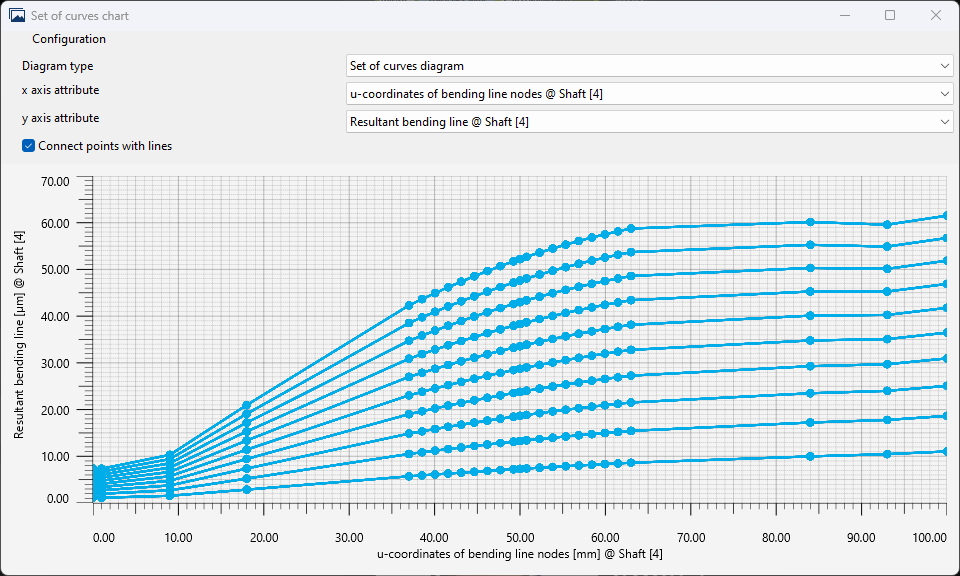Click the 70.00 value on the y-axis
The height and width of the screenshot is (576, 960).
click(55, 181)
